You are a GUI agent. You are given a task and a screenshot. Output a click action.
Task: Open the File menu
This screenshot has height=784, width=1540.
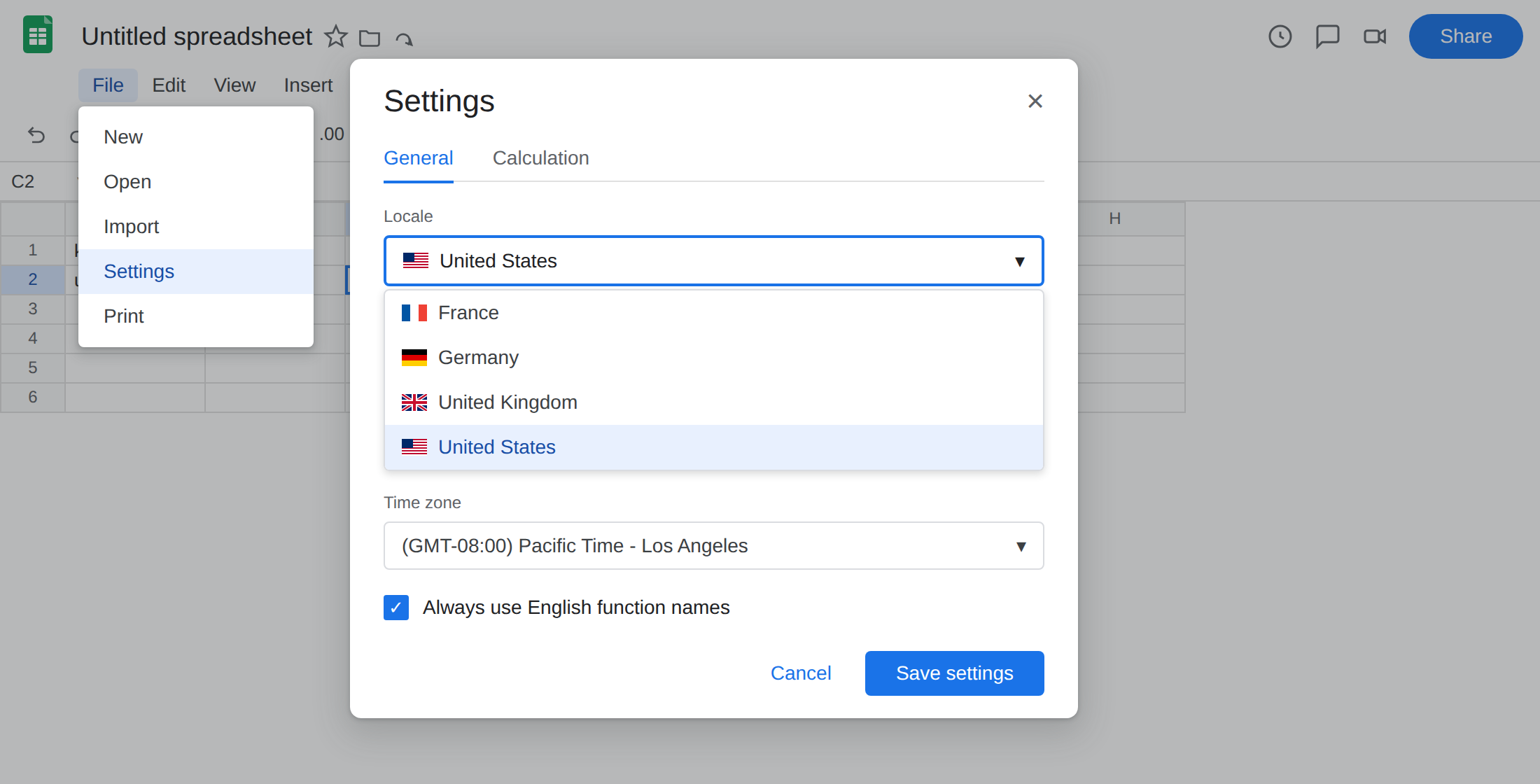point(108,85)
